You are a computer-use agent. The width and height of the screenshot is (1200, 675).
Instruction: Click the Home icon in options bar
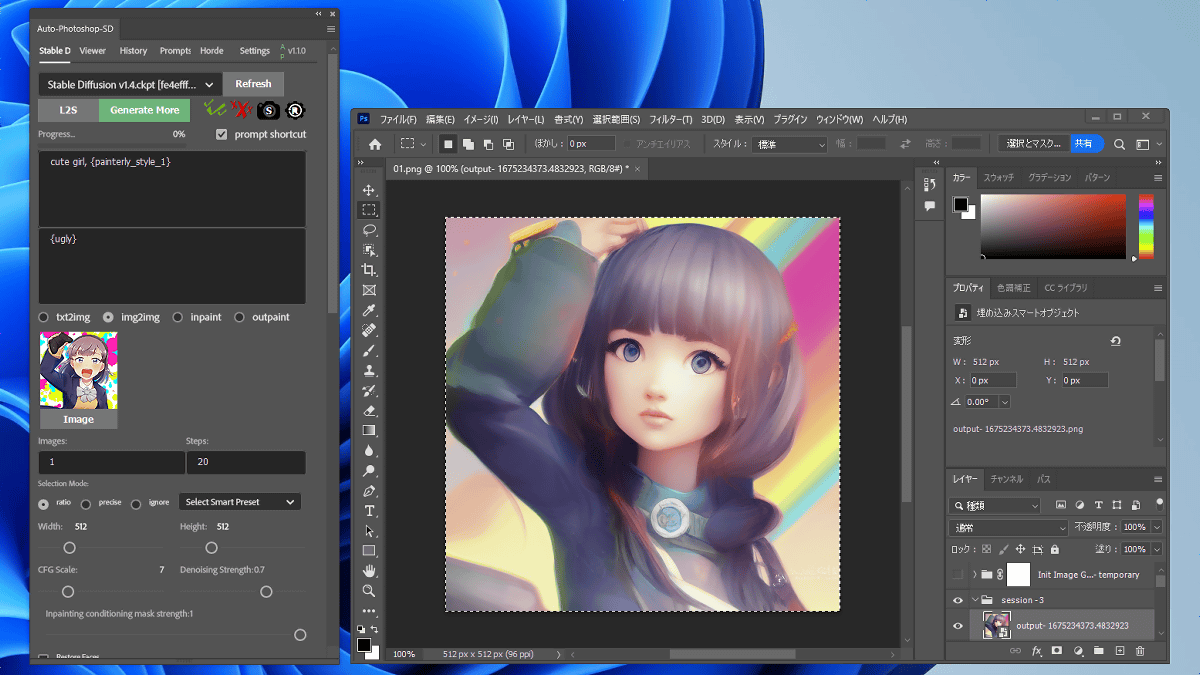click(375, 144)
